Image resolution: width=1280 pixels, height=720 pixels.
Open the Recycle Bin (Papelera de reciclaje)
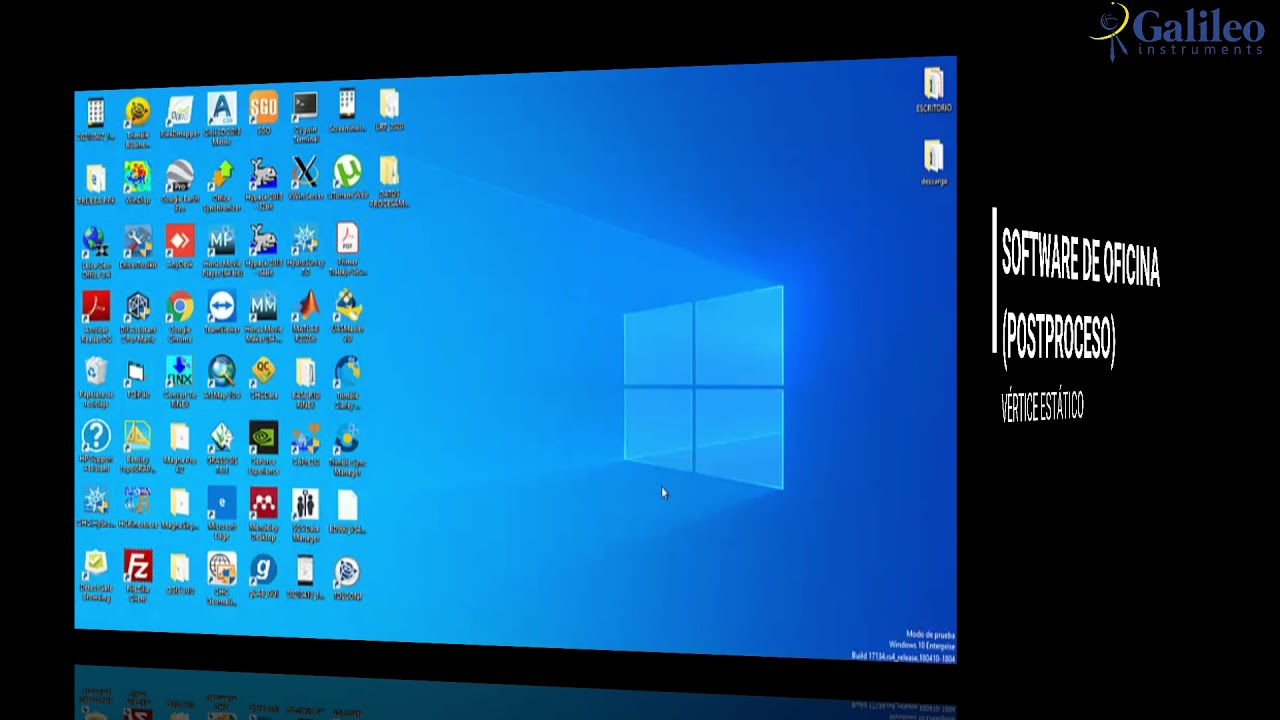click(96, 382)
